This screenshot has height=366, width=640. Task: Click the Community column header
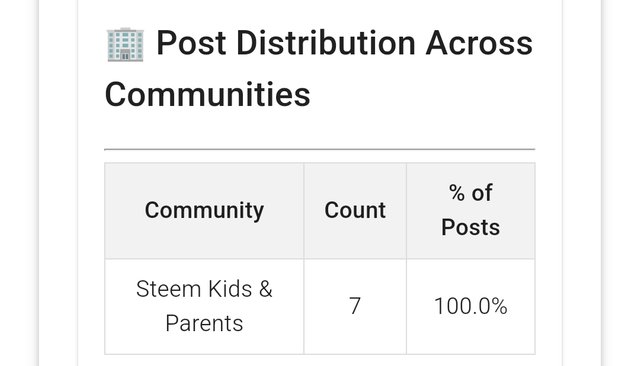pos(204,211)
